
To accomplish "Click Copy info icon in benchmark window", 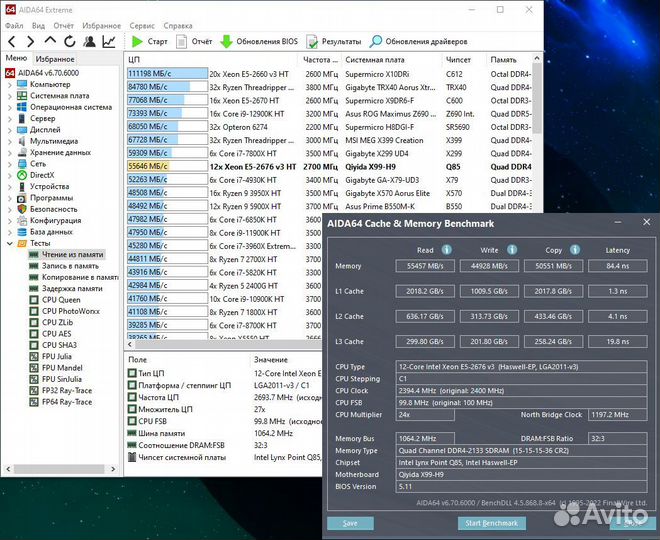I will (575, 250).
